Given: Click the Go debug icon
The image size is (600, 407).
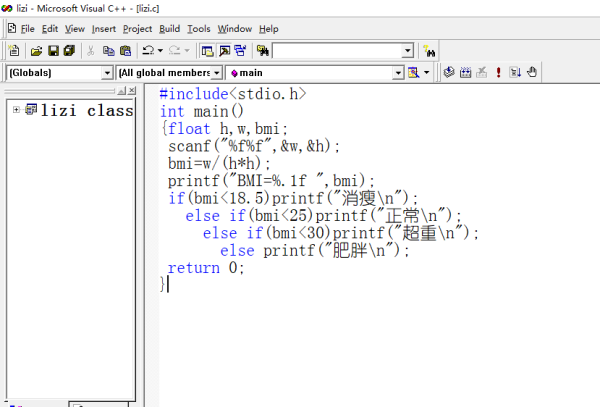Looking at the screenshot, I should pos(515,72).
